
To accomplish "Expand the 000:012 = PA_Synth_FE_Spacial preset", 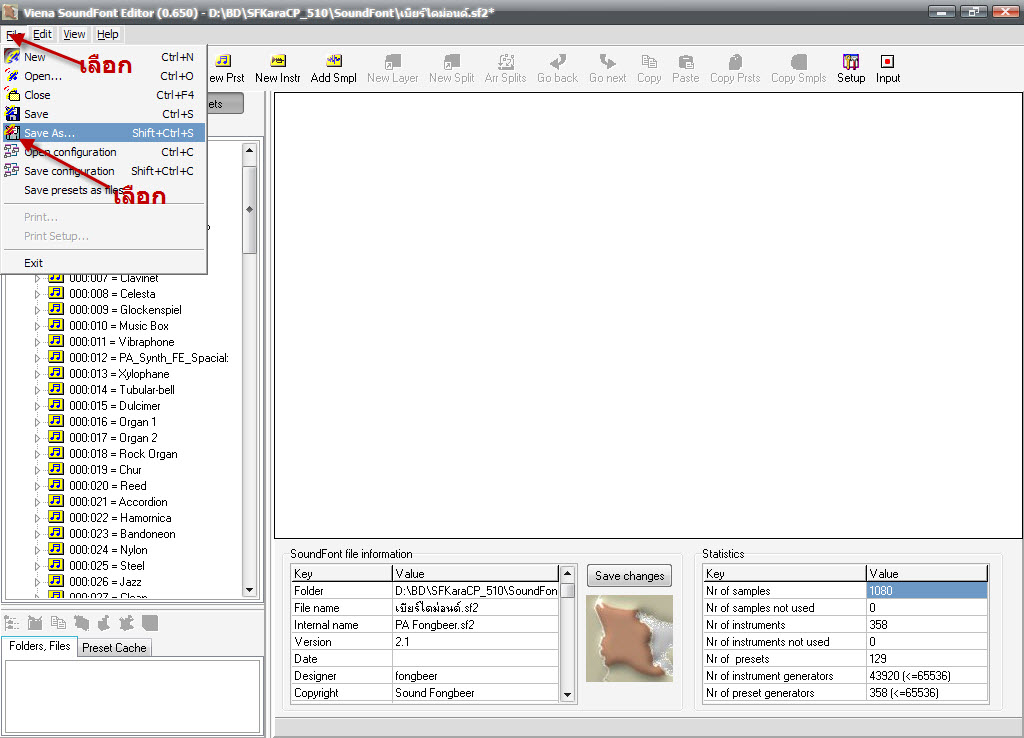I will (x=37, y=359).
